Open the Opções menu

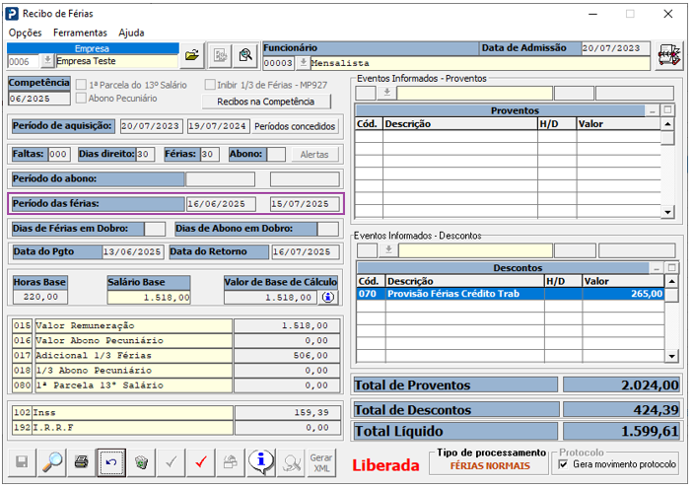pos(25,33)
